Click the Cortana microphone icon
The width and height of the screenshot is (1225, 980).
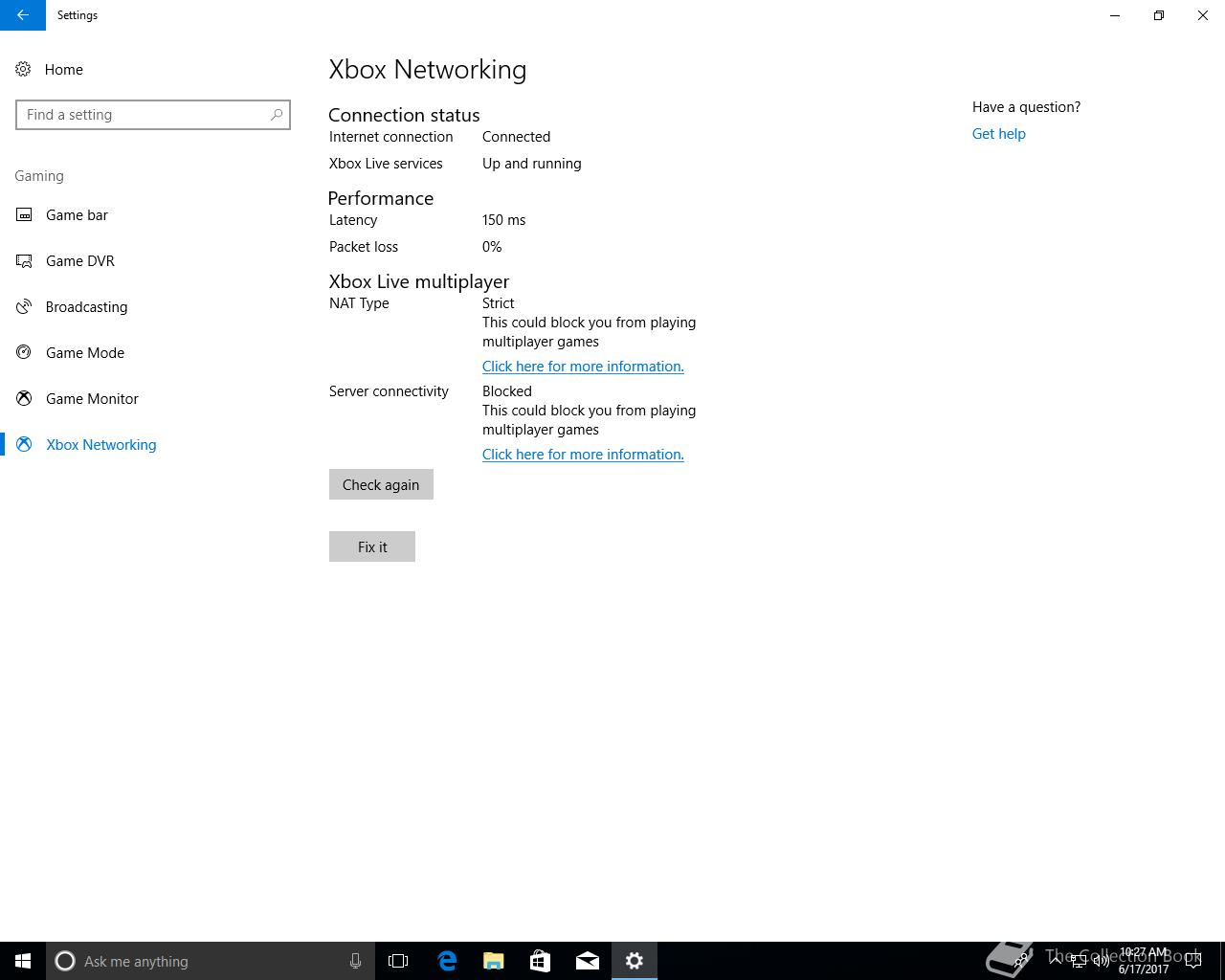[355, 961]
